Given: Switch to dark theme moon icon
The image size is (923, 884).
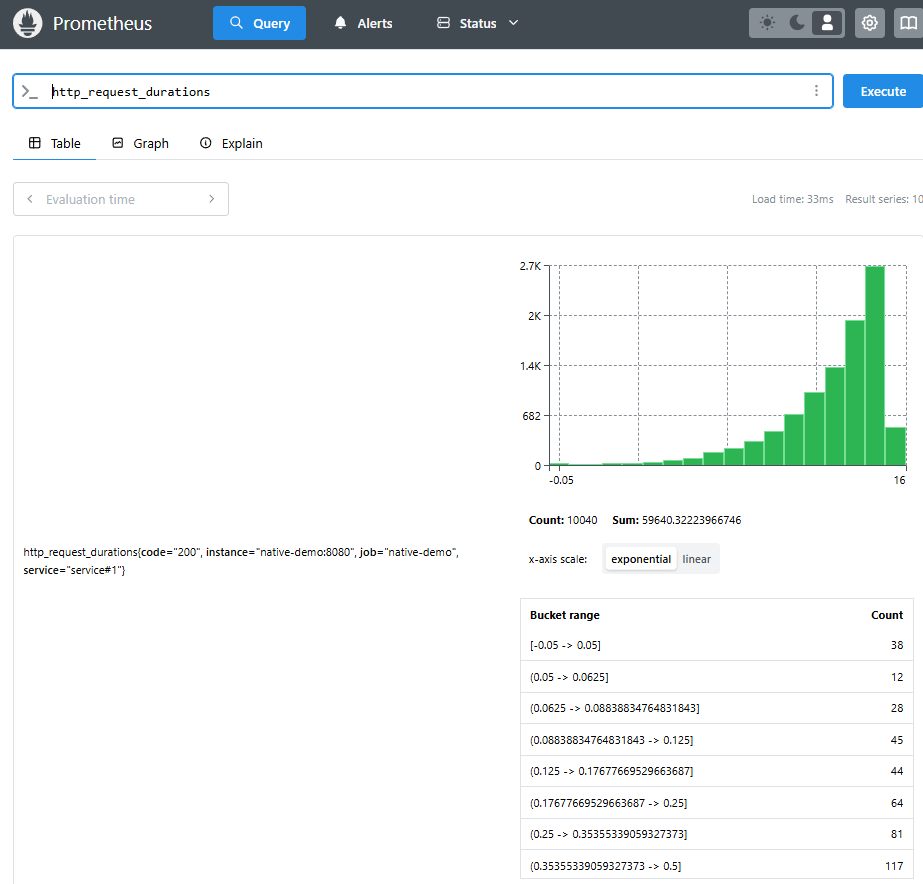Looking at the screenshot, I should coord(797,23).
